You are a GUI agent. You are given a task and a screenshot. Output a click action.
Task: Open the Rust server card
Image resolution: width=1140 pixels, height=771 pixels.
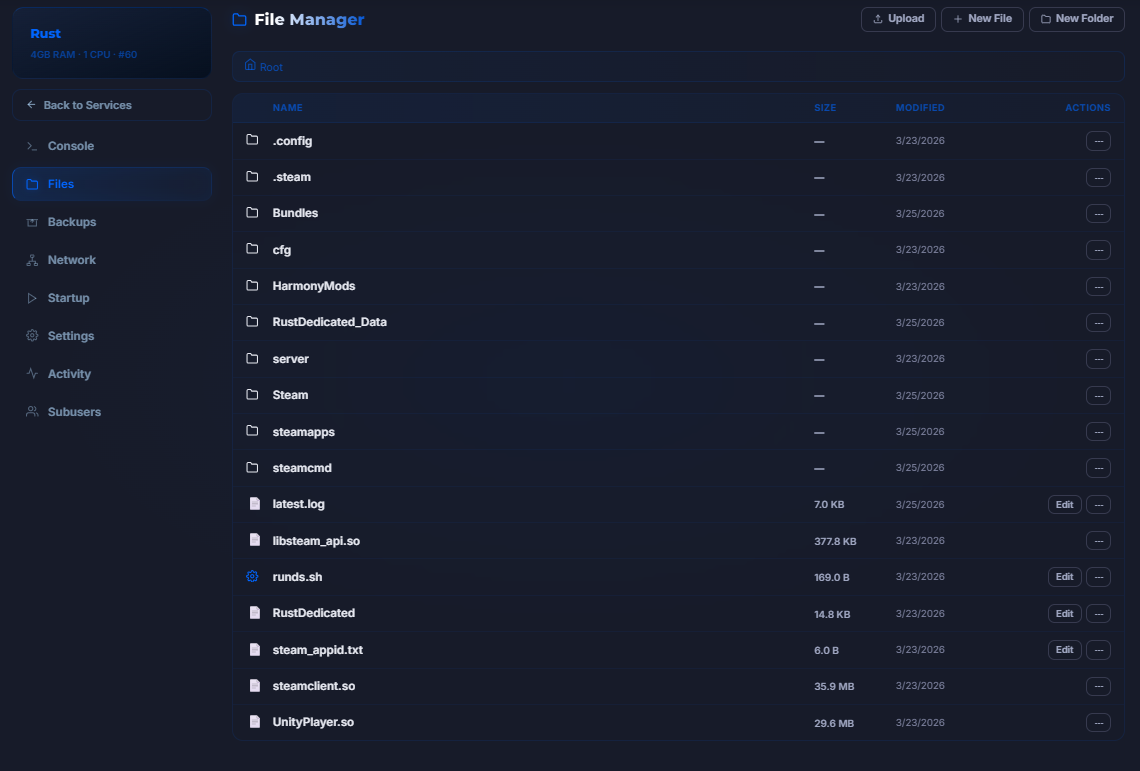click(111, 42)
